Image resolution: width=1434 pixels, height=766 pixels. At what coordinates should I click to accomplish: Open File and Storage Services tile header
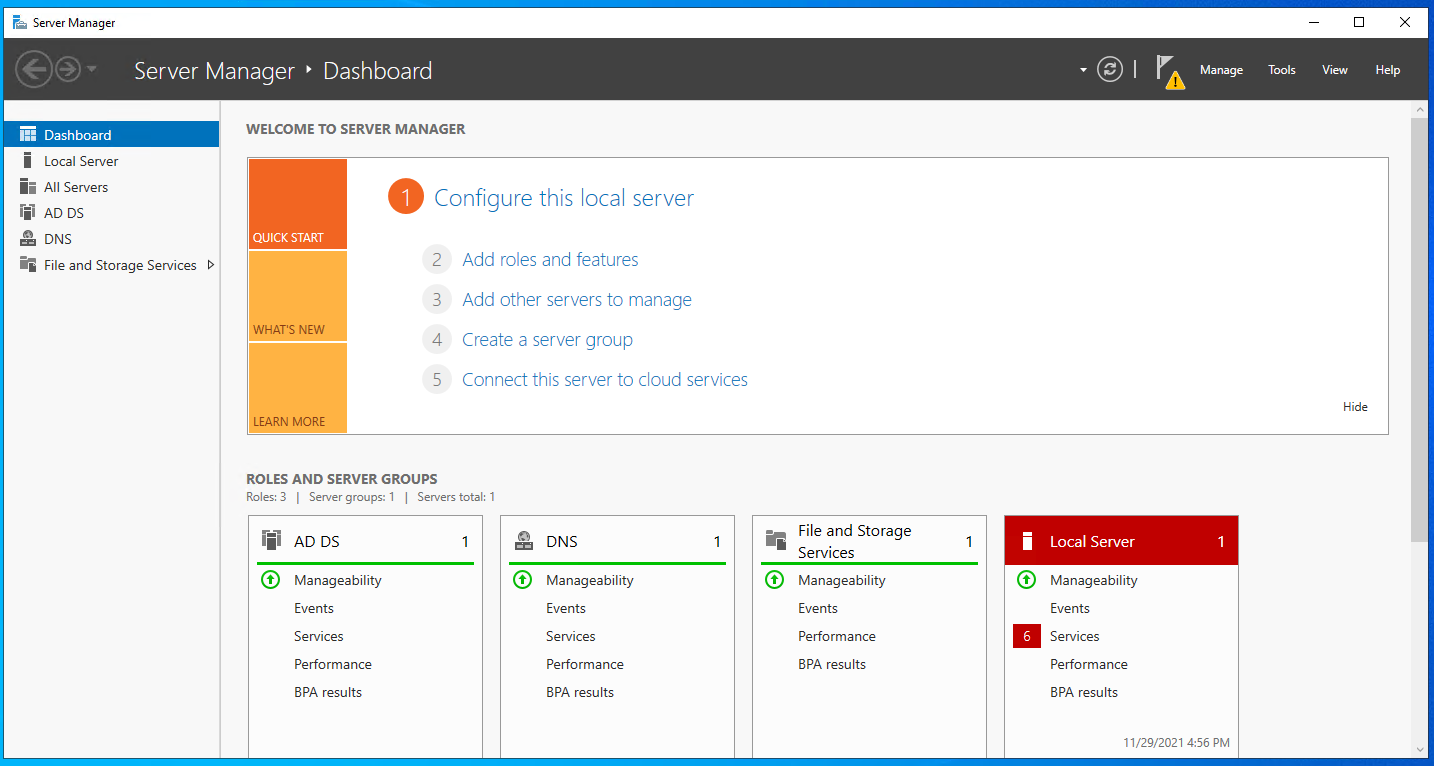click(869, 541)
